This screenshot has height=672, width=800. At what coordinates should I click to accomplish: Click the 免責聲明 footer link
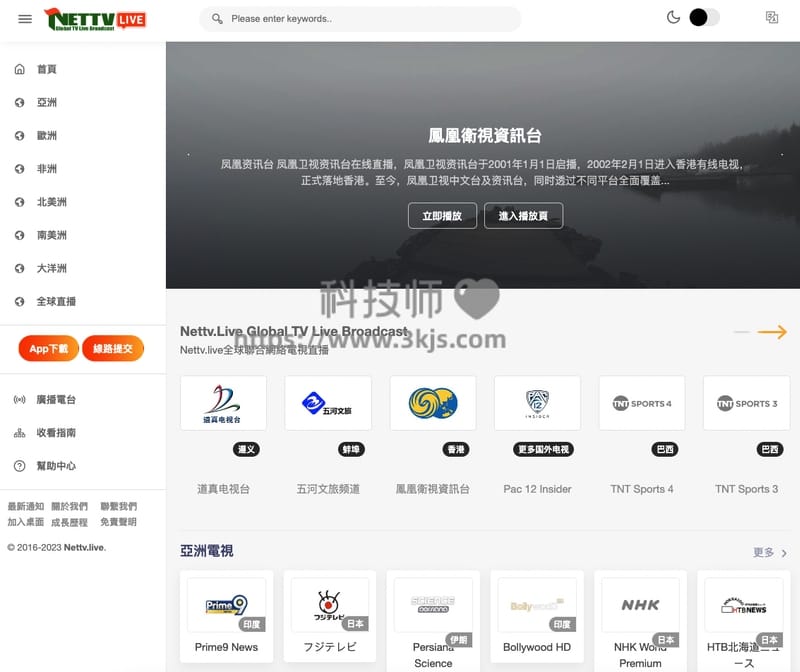118,522
